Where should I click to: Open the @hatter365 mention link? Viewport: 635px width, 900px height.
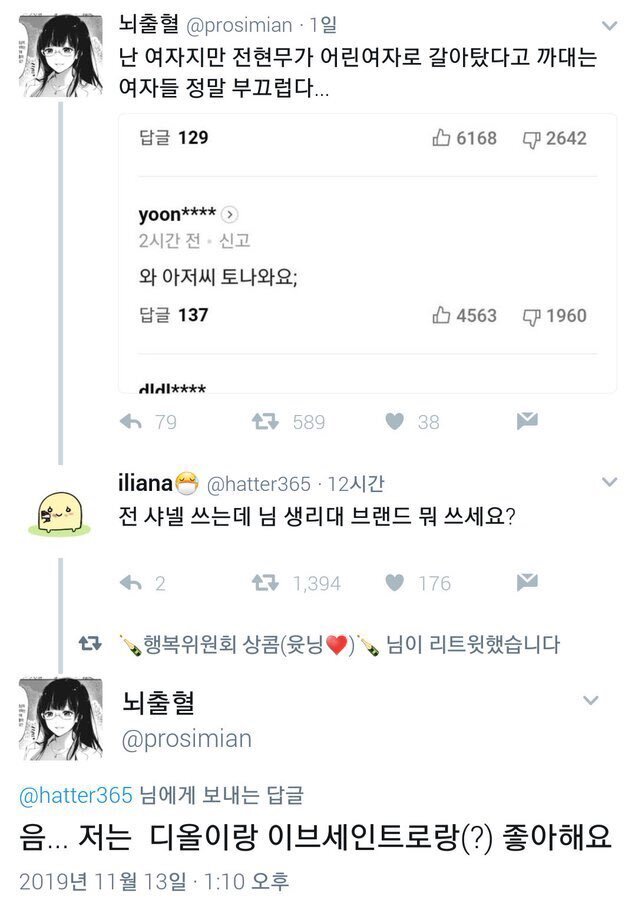[x=76, y=796]
